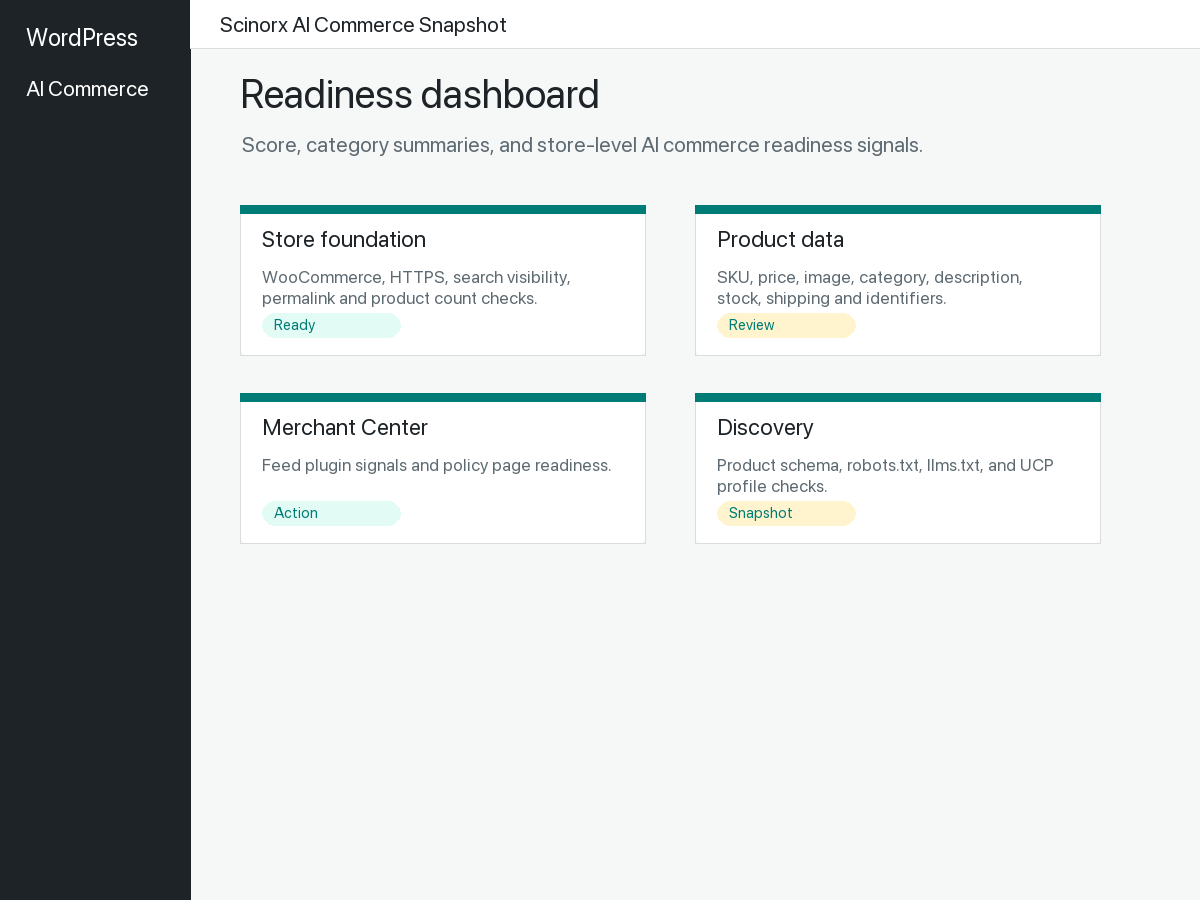Open the Product data card title
1200x900 pixels.
(780, 240)
